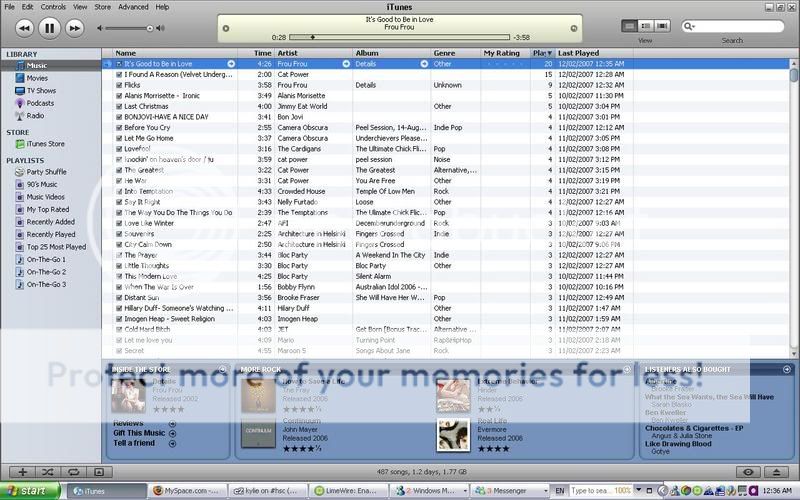This screenshot has width=800, height=500.
Task: Uncheck the Little Thoughts checkbox
Action: coord(119,266)
